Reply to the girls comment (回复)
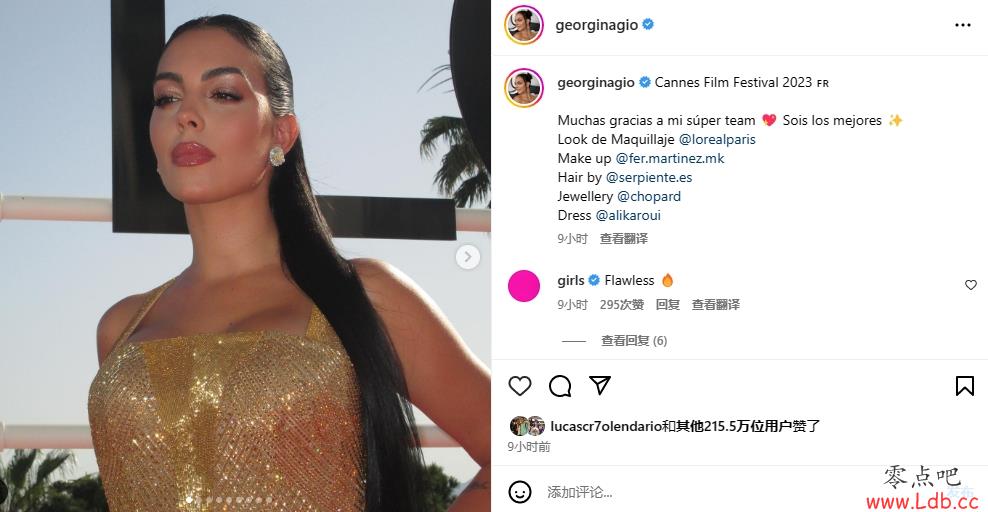The height and width of the screenshot is (512, 988). pos(668,305)
